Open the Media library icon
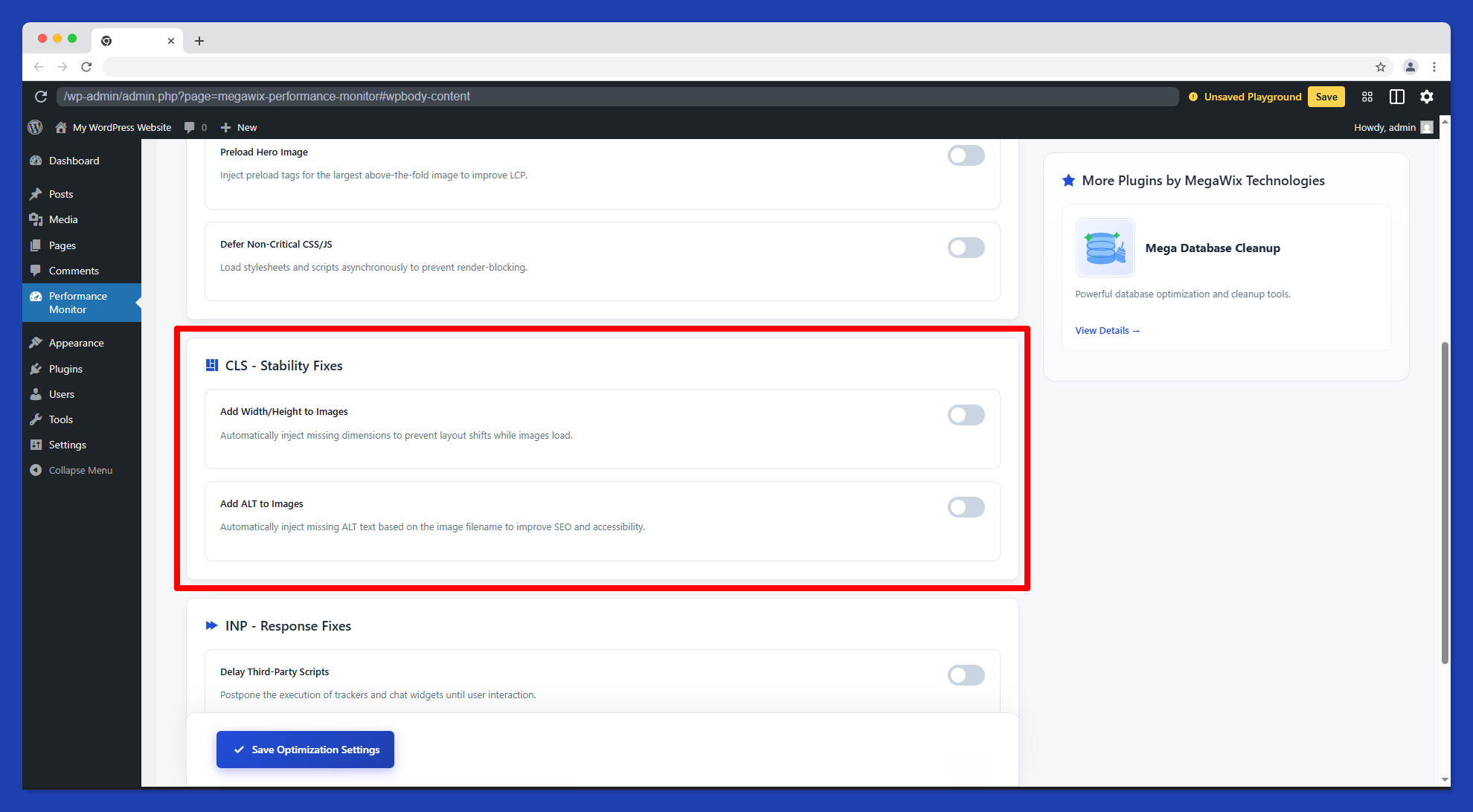 (x=36, y=219)
